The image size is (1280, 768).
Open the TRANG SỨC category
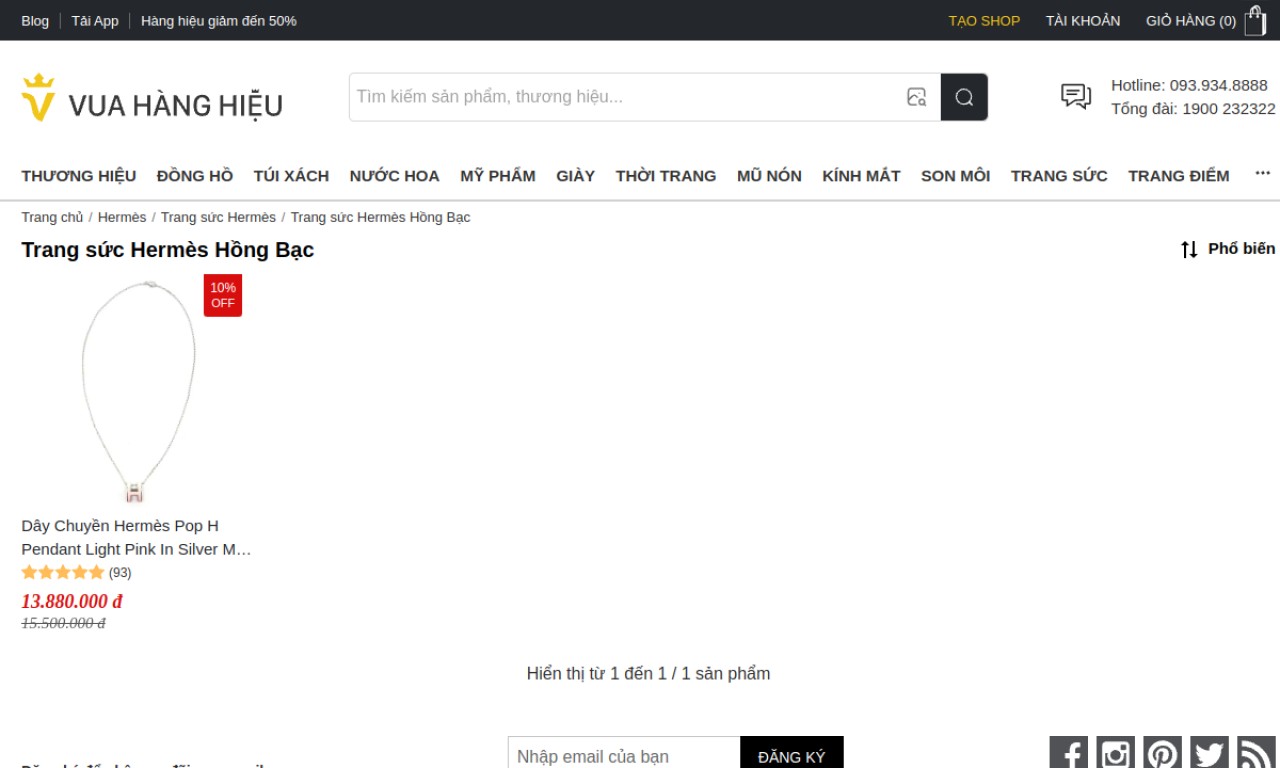tap(1059, 176)
